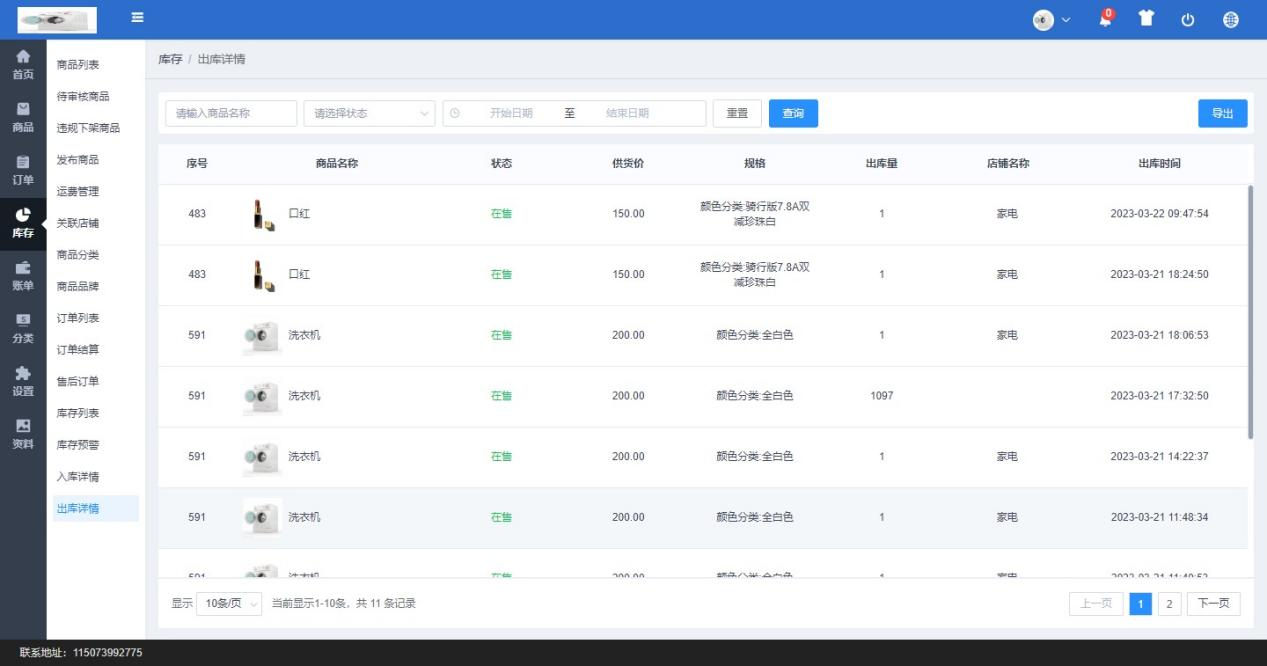Click the 重置 reset button
This screenshot has height=666, width=1267.
point(737,113)
